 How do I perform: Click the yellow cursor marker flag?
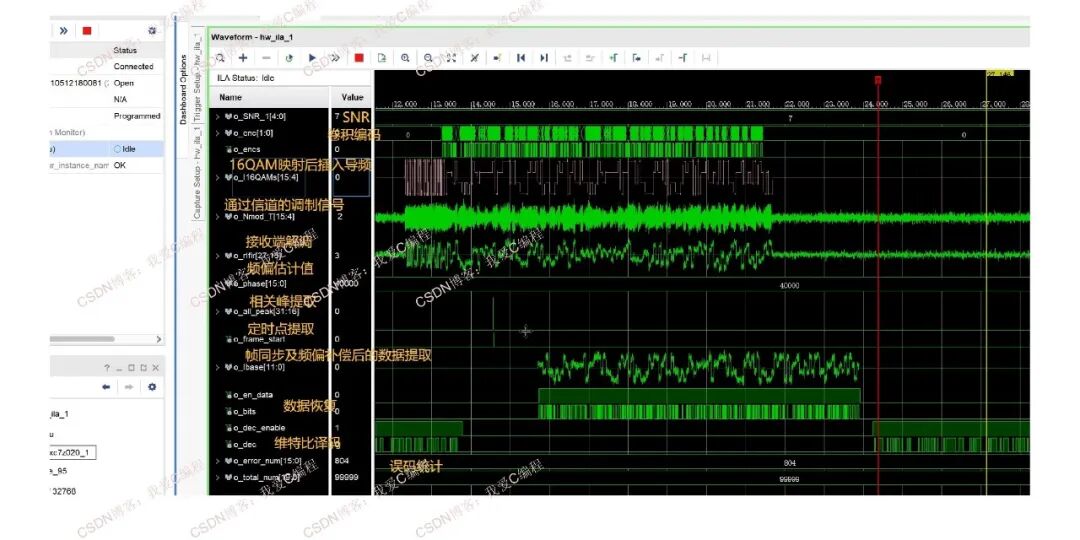pos(999,73)
